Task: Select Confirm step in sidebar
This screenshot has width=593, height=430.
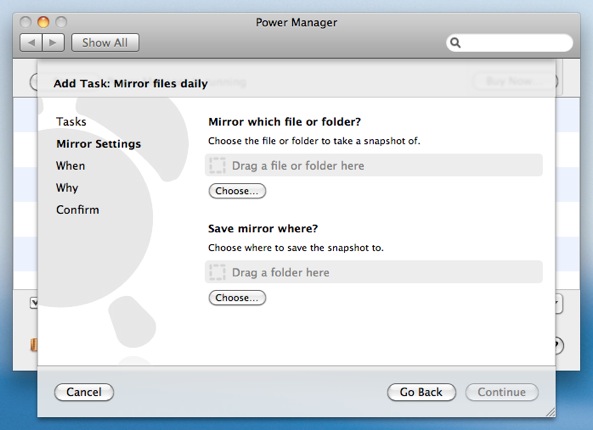Action: click(x=78, y=210)
